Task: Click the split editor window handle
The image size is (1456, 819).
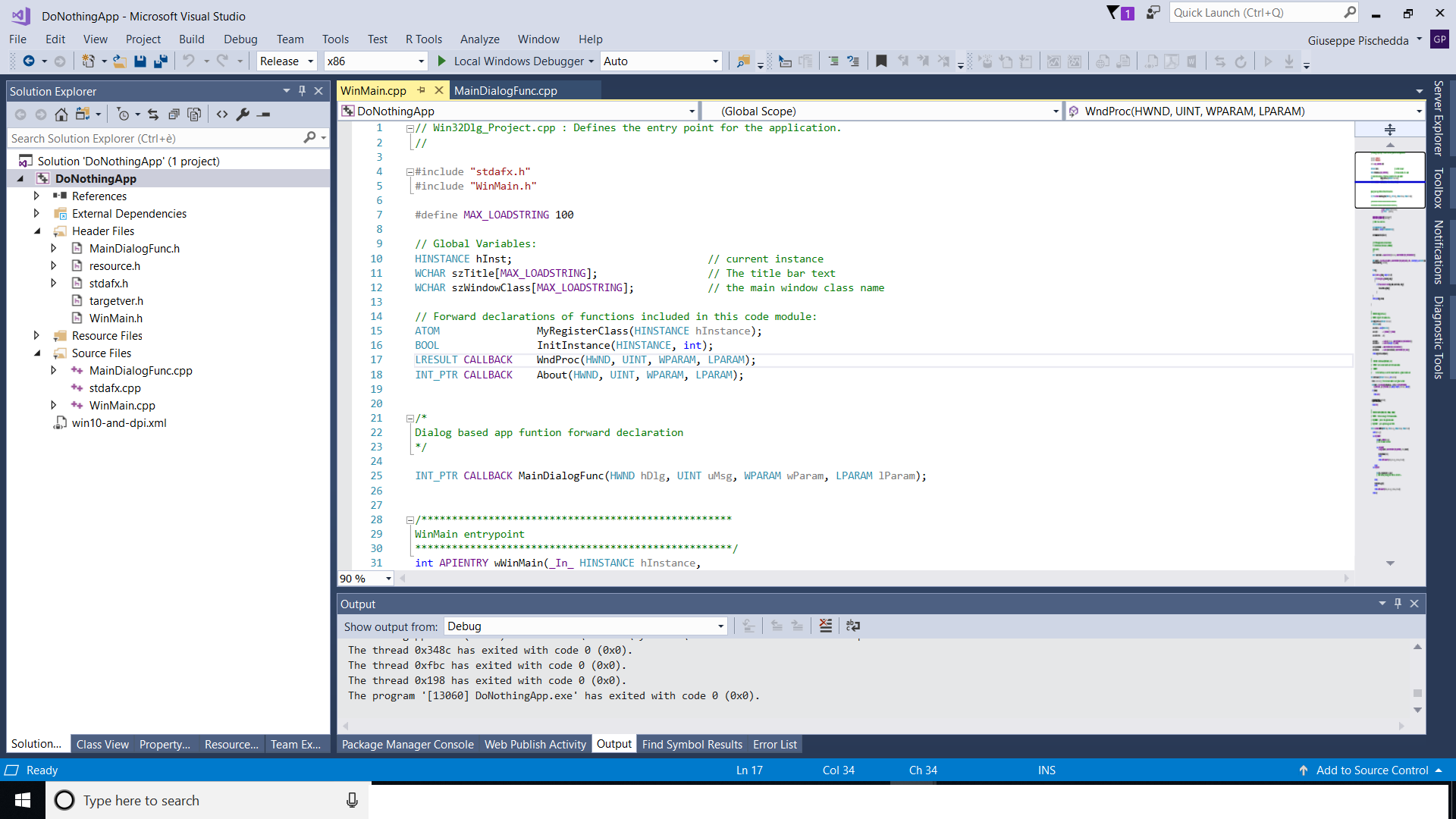Action: [1390, 130]
